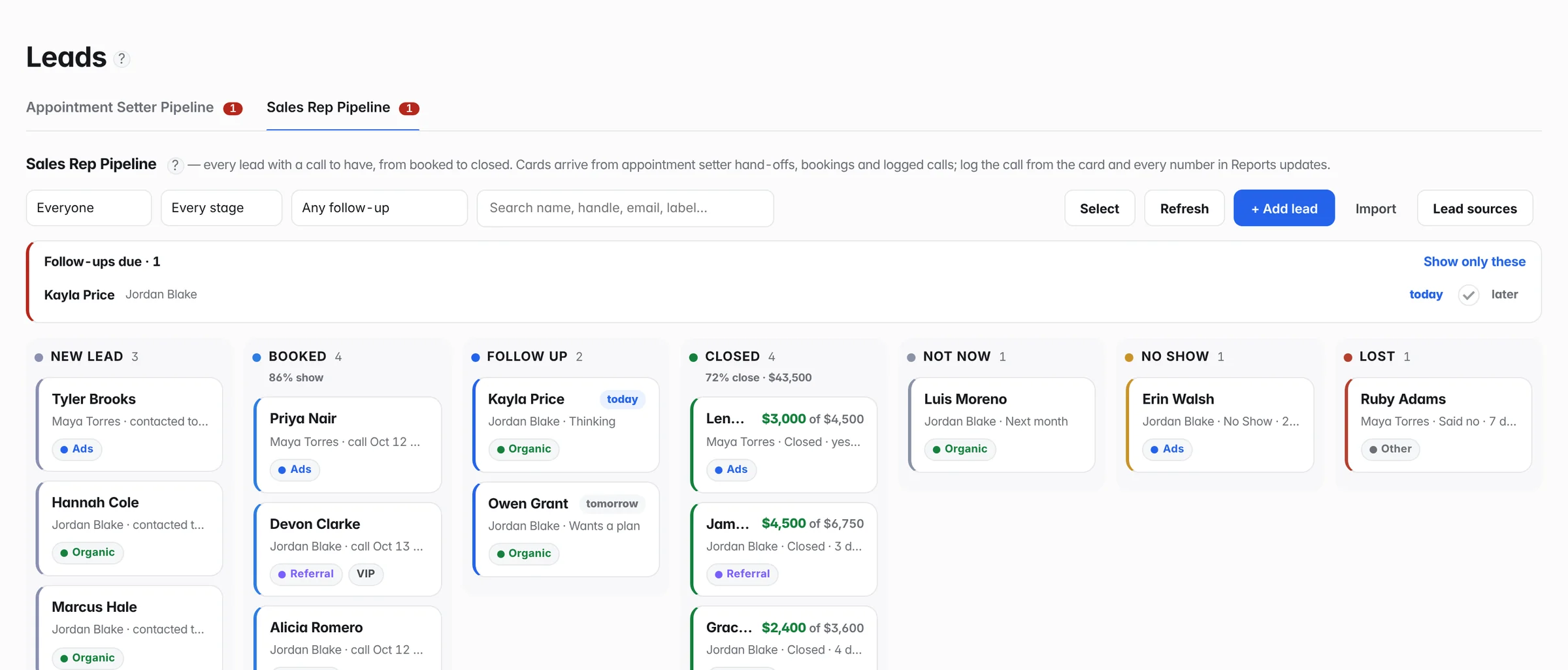This screenshot has width=1568, height=670.
Task: Click the VIP label on Devon Clarke
Action: pyautogui.click(x=366, y=574)
